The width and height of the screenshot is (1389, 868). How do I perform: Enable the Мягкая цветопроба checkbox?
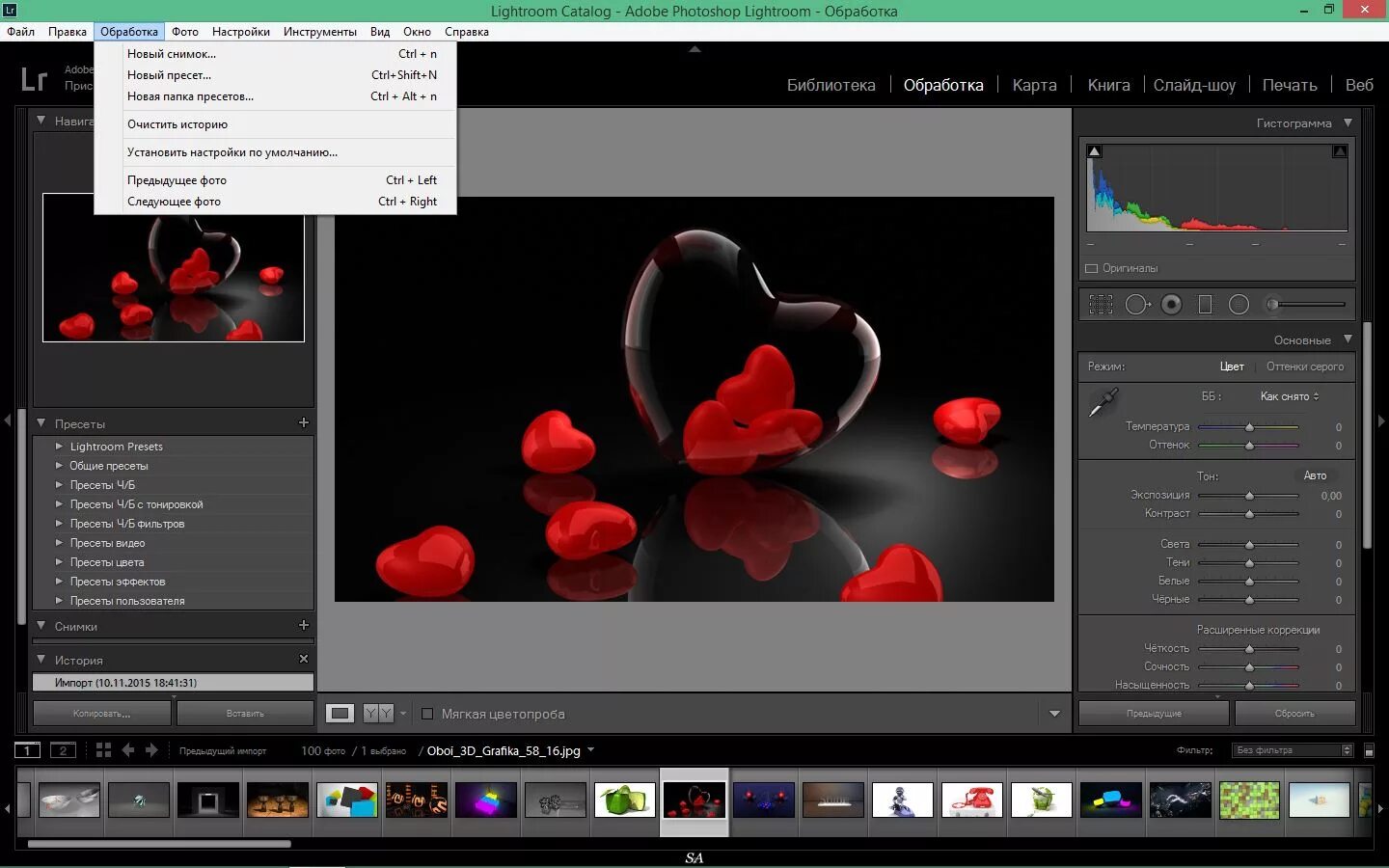pos(427,715)
